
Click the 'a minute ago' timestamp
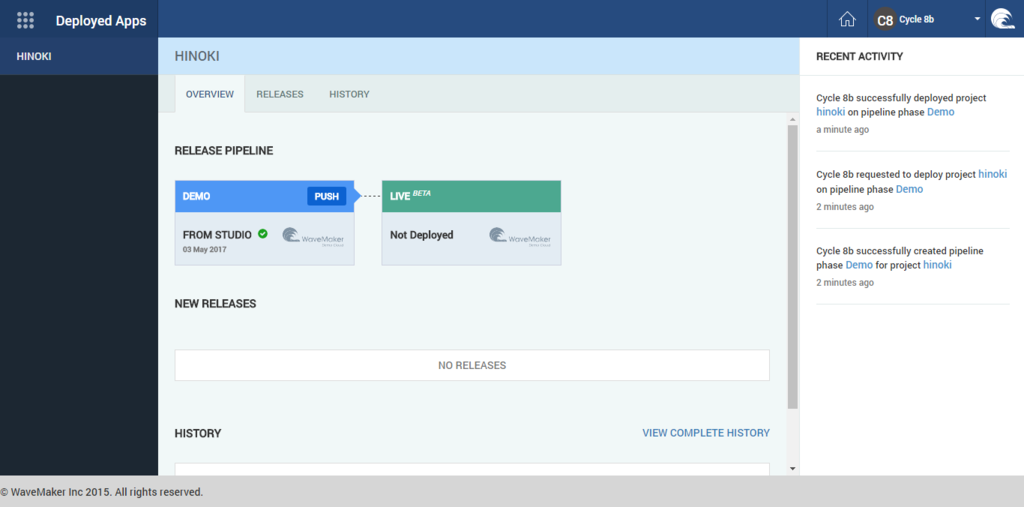coord(842,129)
